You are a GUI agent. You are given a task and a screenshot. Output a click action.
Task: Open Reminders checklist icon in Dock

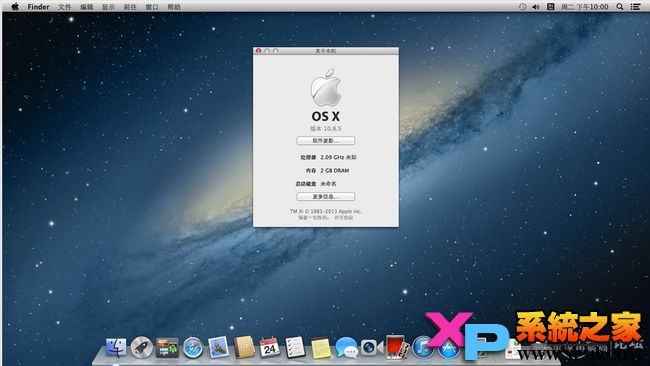point(296,347)
